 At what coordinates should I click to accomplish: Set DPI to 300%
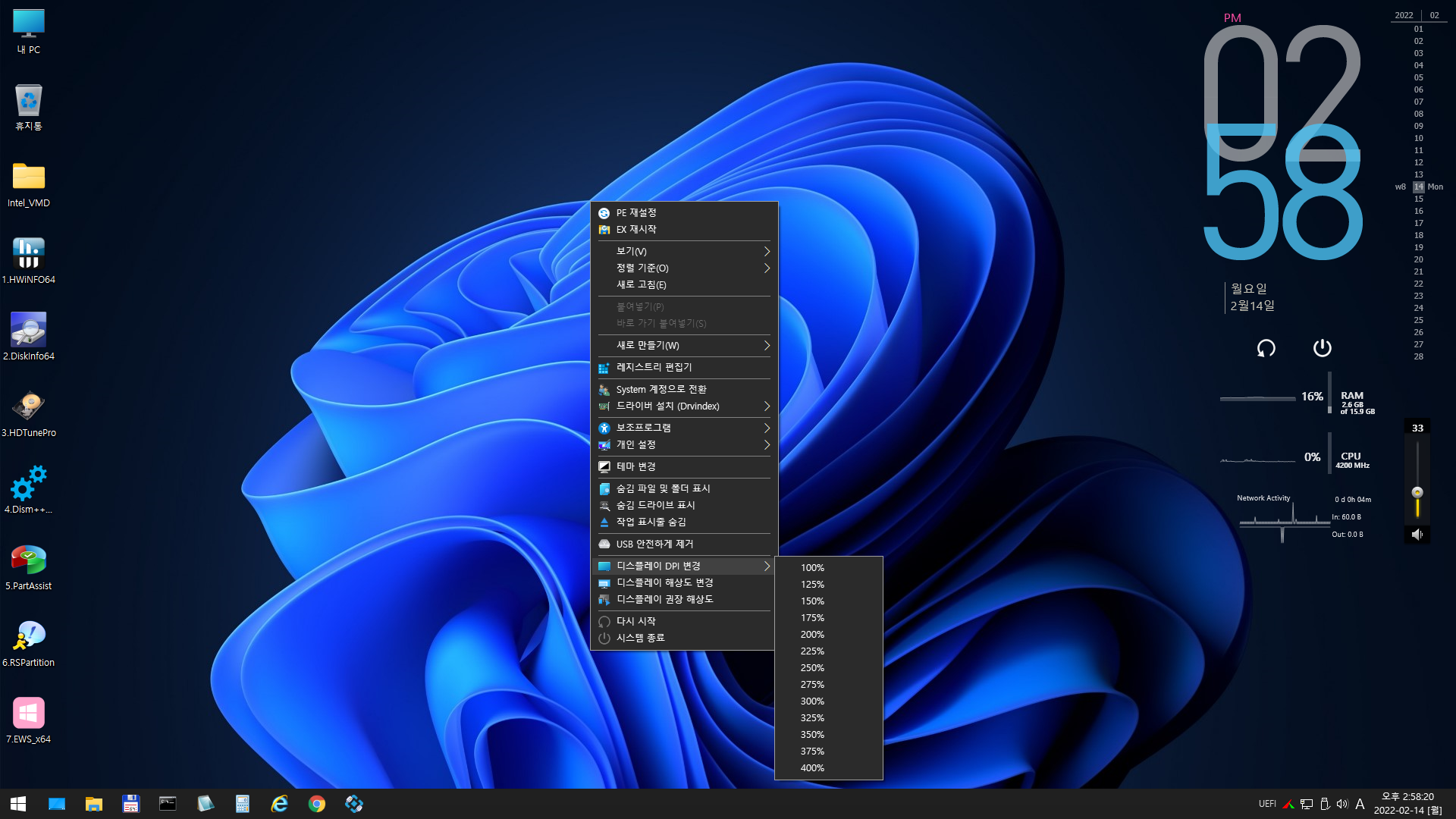pyautogui.click(x=828, y=701)
